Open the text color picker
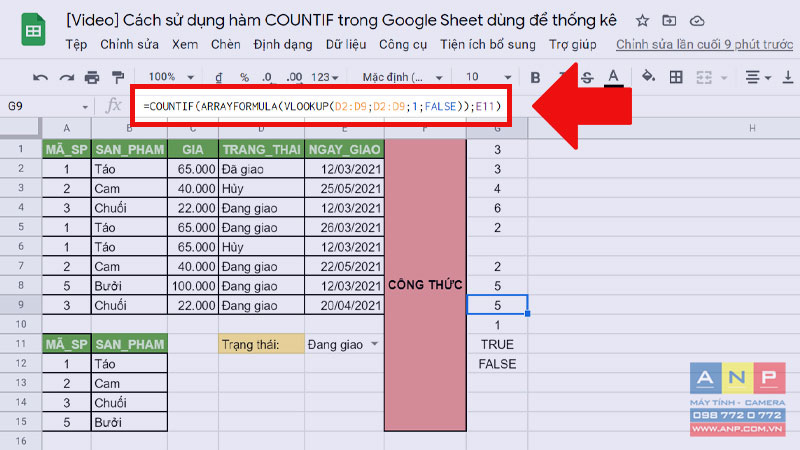800x450 pixels. [613, 78]
